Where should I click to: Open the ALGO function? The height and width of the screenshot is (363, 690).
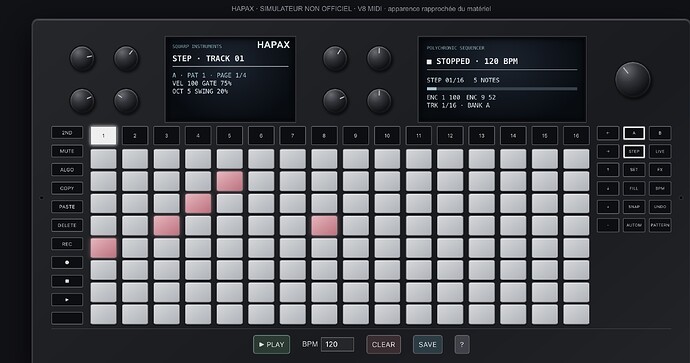[67, 170]
